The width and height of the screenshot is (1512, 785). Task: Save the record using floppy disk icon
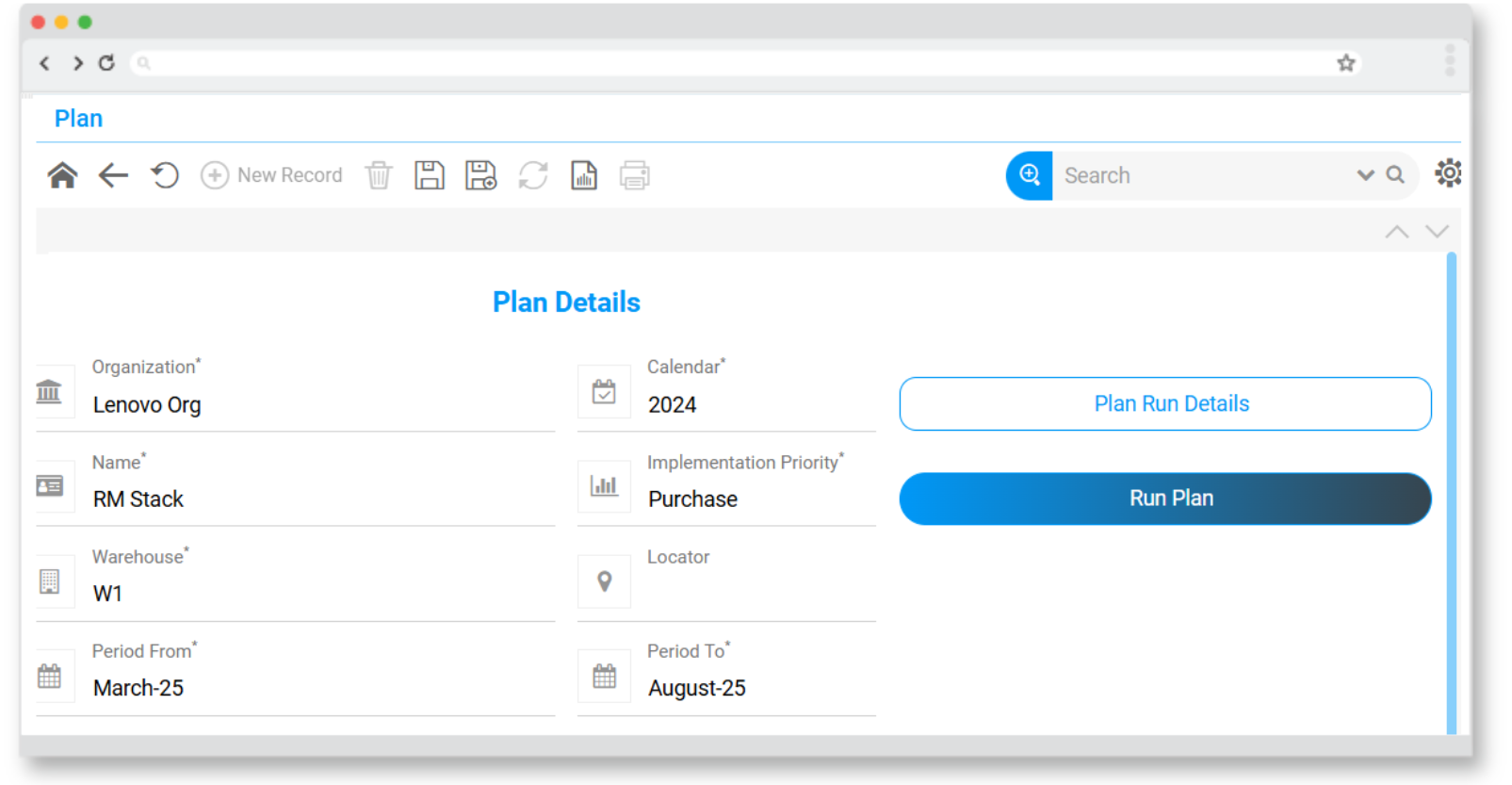click(430, 175)
